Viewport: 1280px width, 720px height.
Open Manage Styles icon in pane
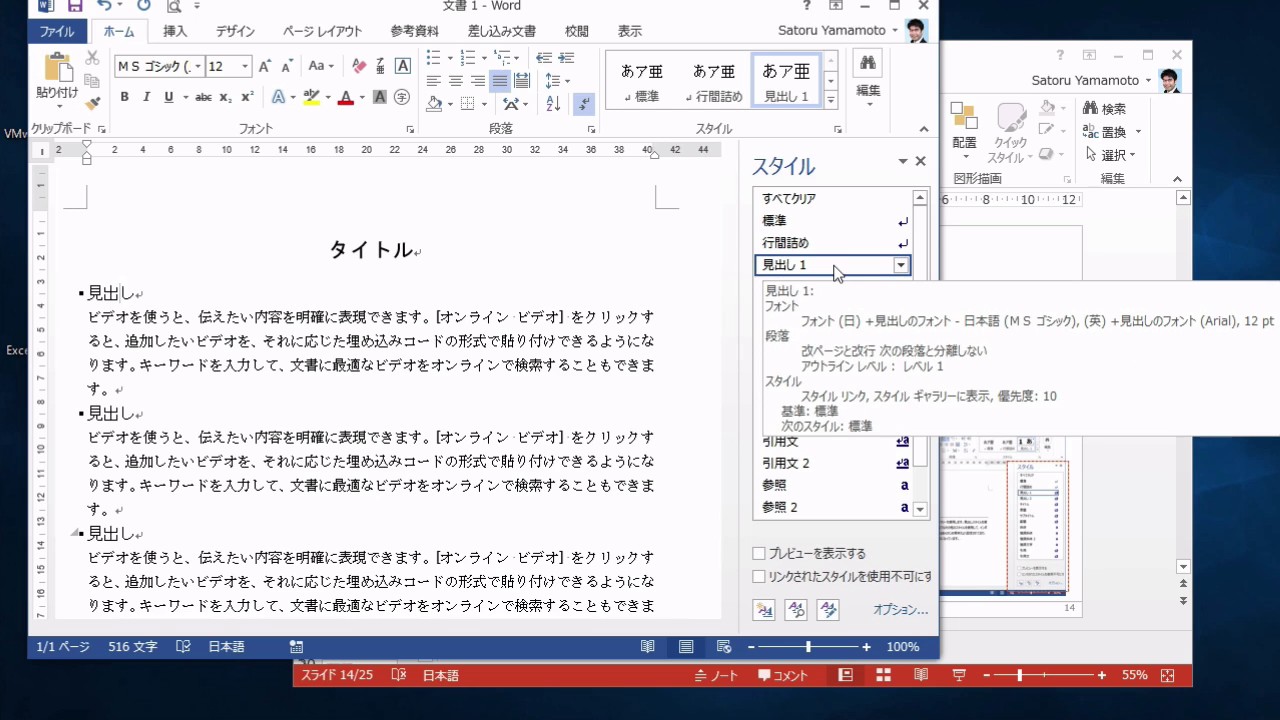pyautogui.click(x=828, y=609)
